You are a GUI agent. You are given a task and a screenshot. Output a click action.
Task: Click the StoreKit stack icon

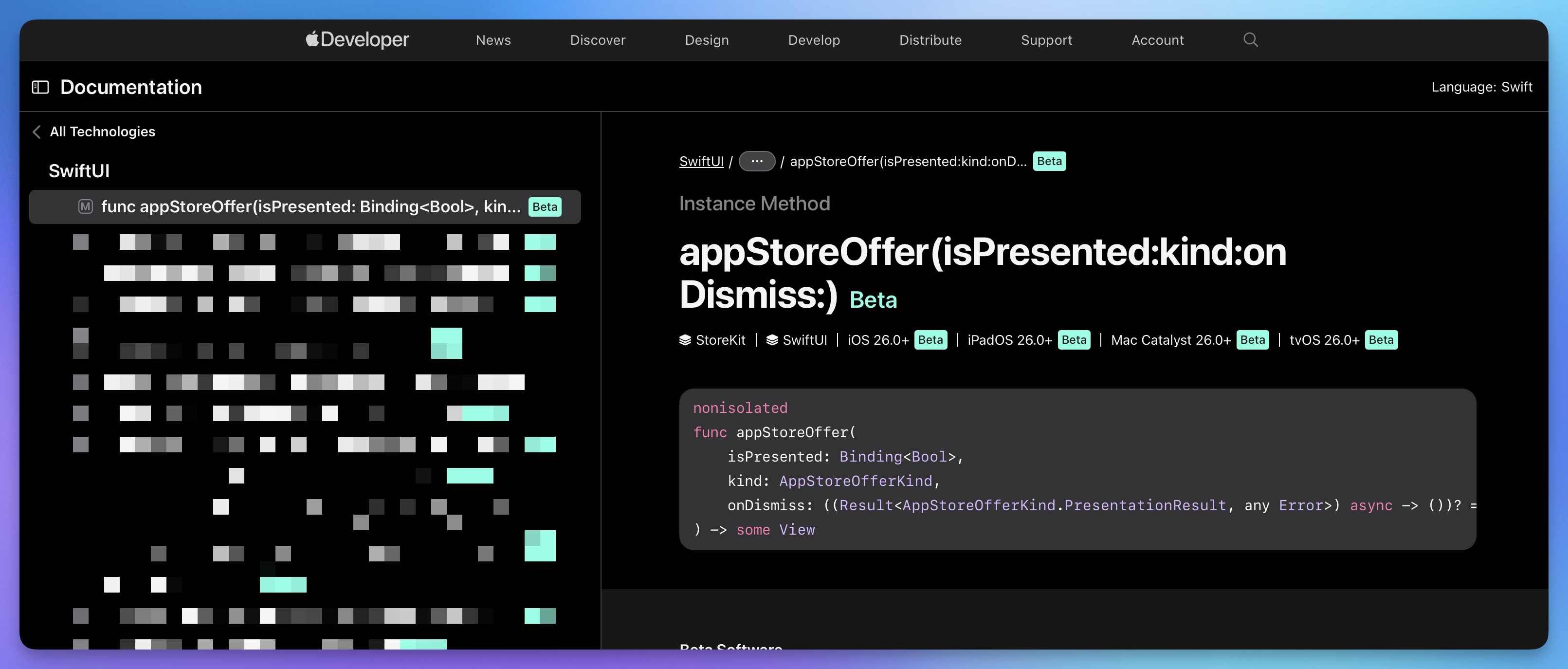pyautogui.click(x=685, y=340)
